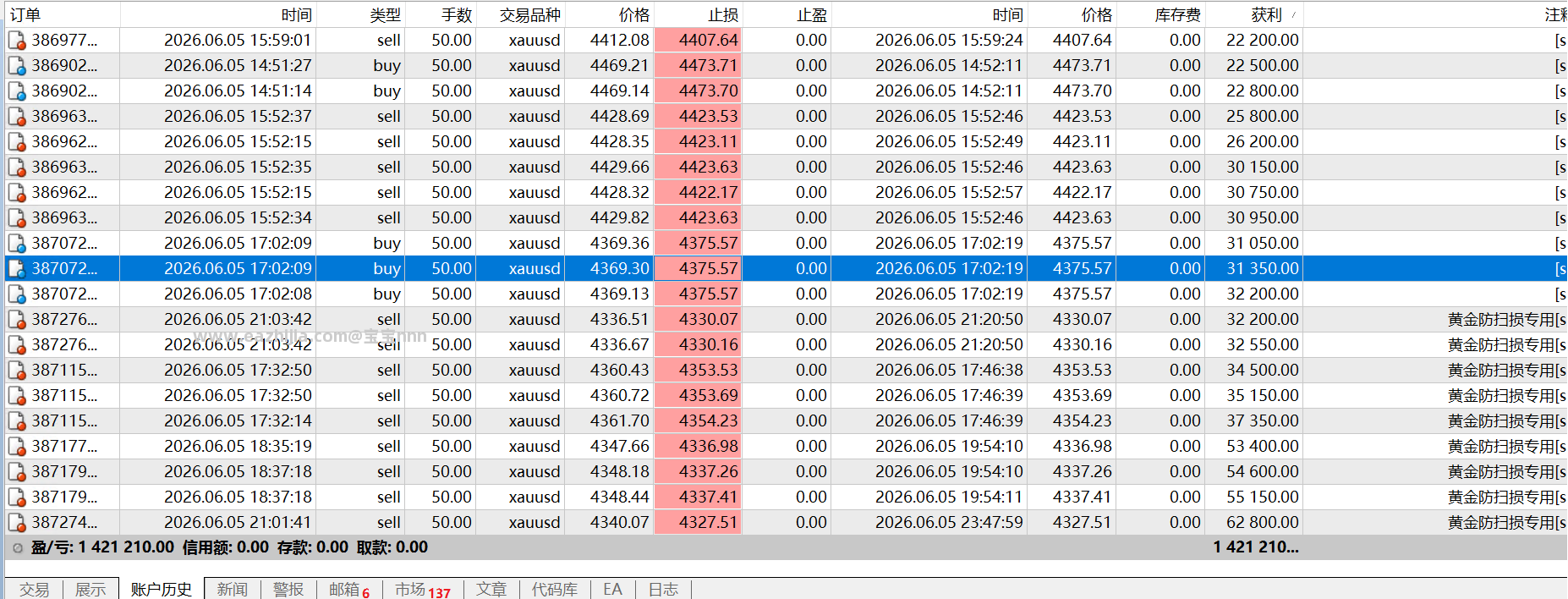Viewport: 1568px width, 599px height.
Task: Sort by the 手数 column header
Action: pyautogui.click(x=441, y=14)
